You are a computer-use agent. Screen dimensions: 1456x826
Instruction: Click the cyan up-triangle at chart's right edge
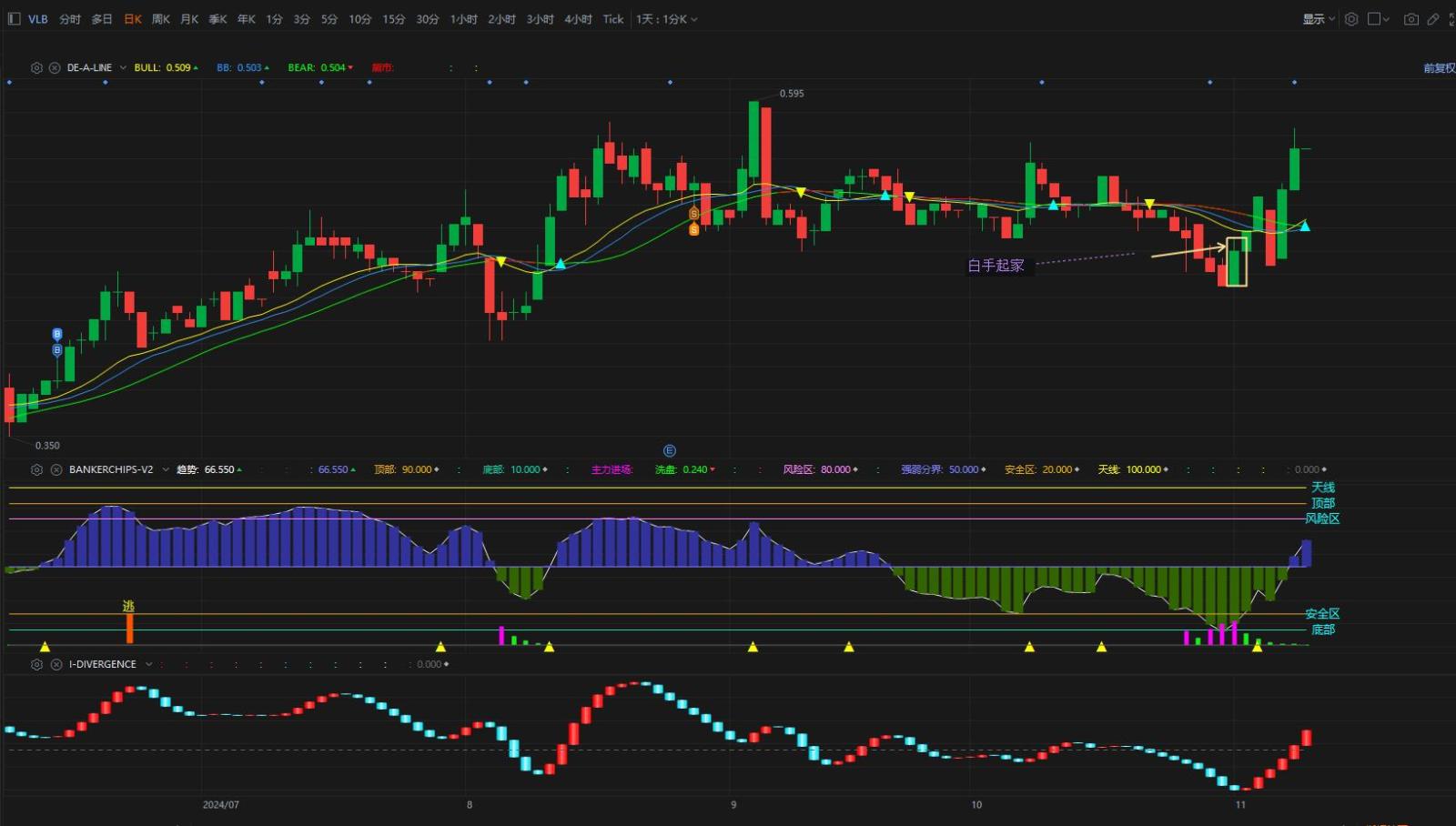pyautogui.click(x=1305, y=226)
